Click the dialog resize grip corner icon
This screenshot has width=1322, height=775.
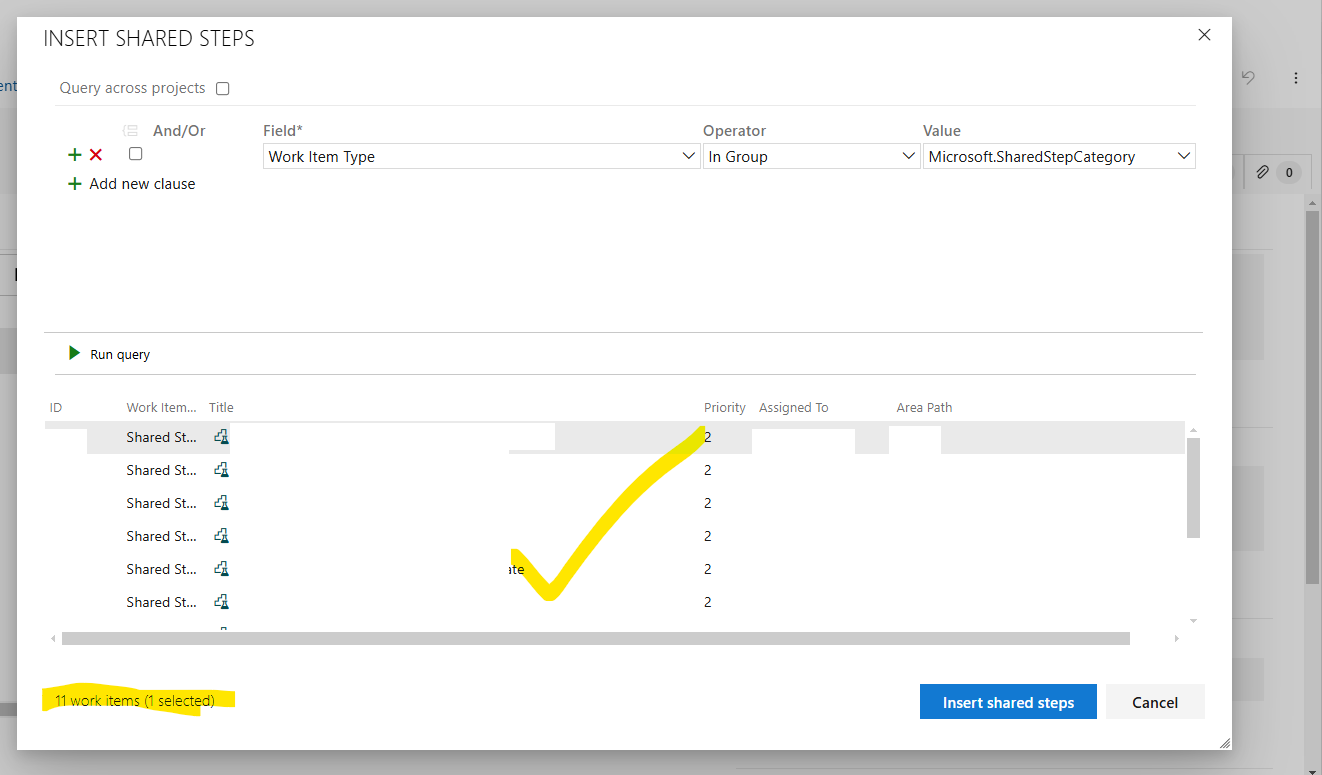[x=1224, y=743]
